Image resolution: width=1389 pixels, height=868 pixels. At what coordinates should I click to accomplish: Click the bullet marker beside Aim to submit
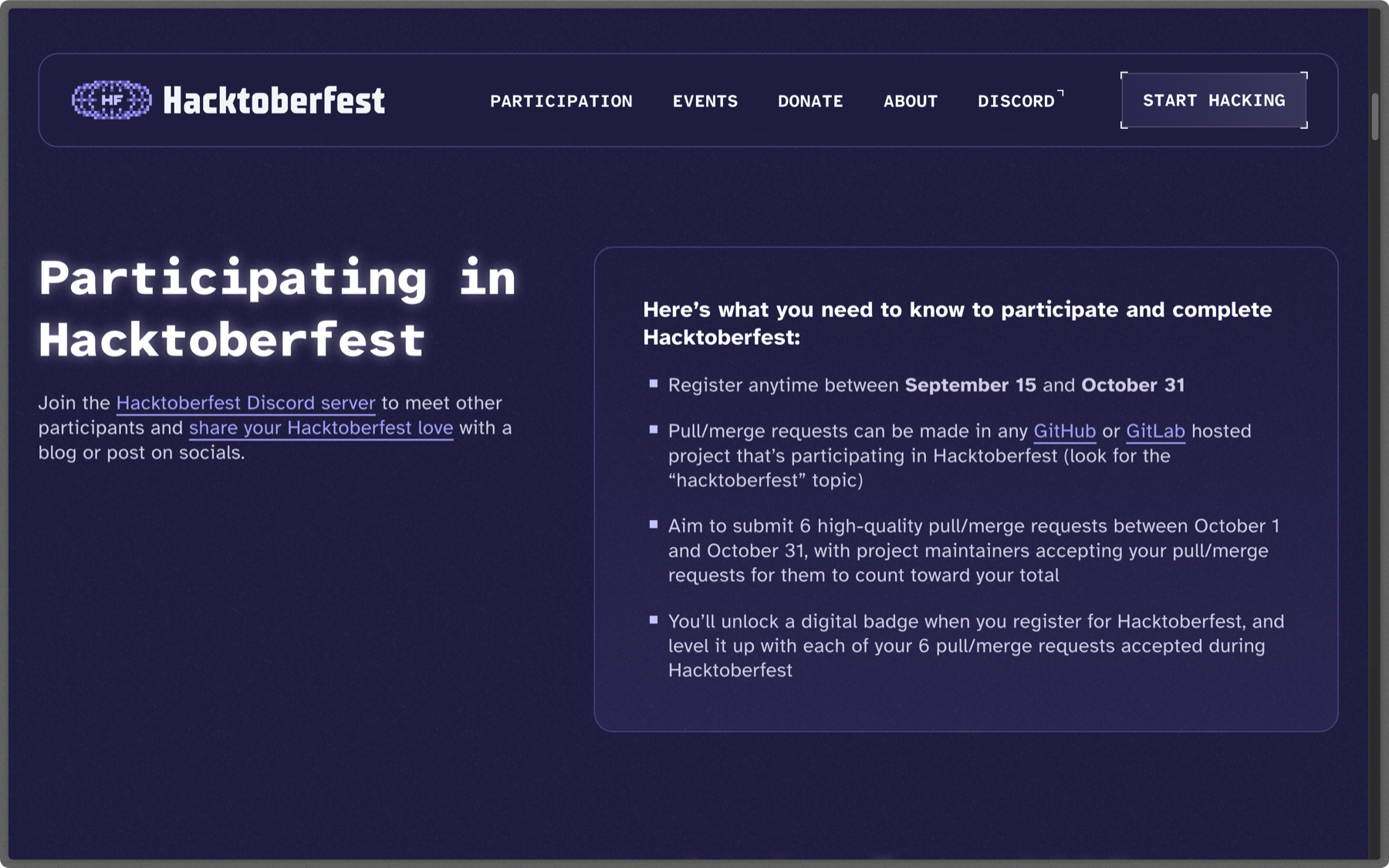[654, 525]
